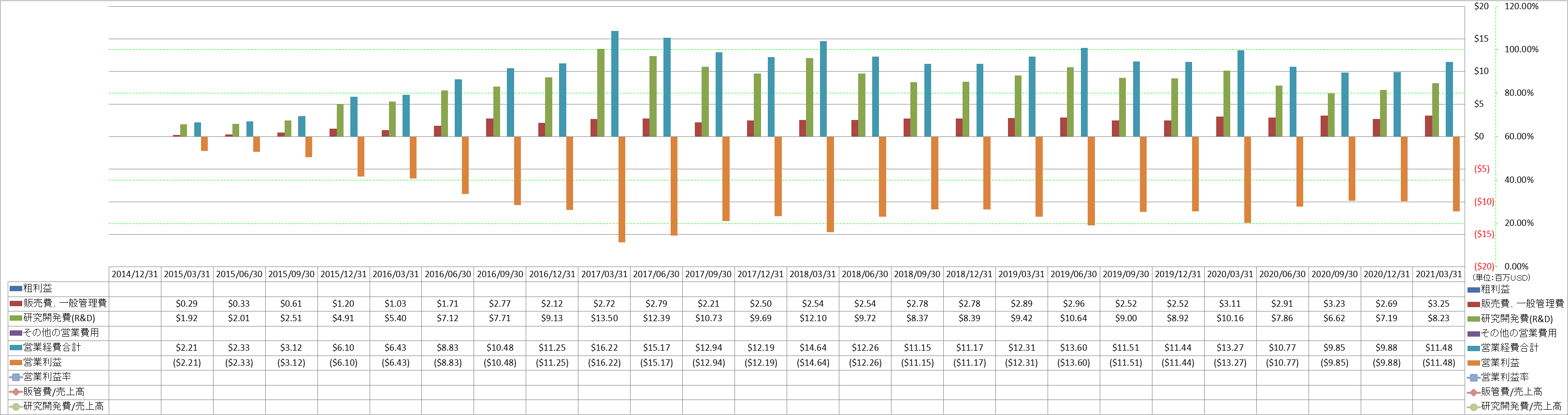Click the green 研究開発費(R&D) marker in right legend
Viewport: 1568px width, 415px height.
coord(1473,319)
